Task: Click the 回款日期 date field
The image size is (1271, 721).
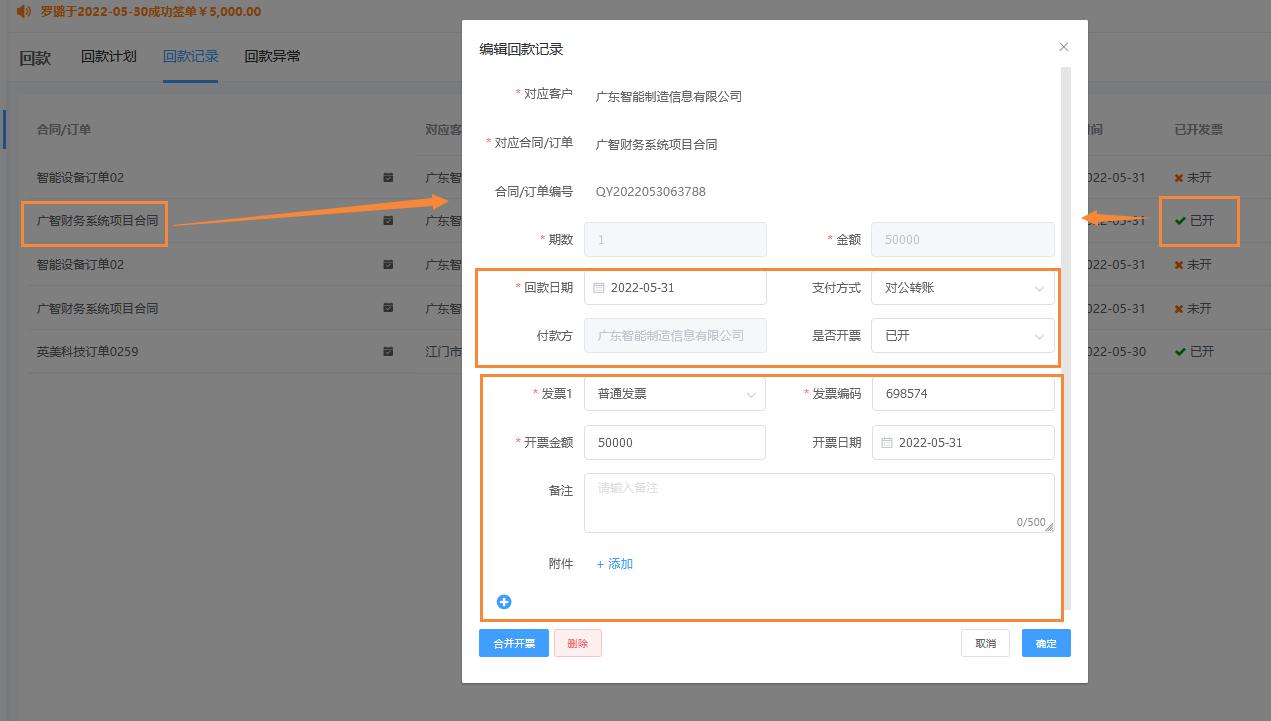Action: pyautogui.click(x=675, y=288)
